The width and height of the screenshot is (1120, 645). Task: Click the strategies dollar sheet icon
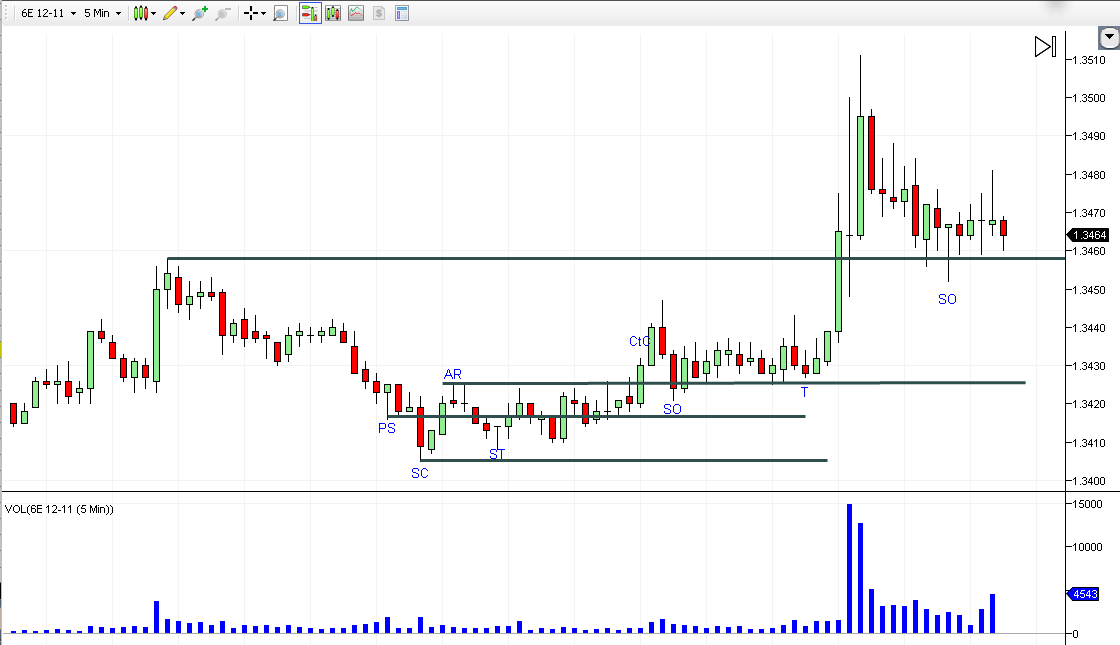379,13
